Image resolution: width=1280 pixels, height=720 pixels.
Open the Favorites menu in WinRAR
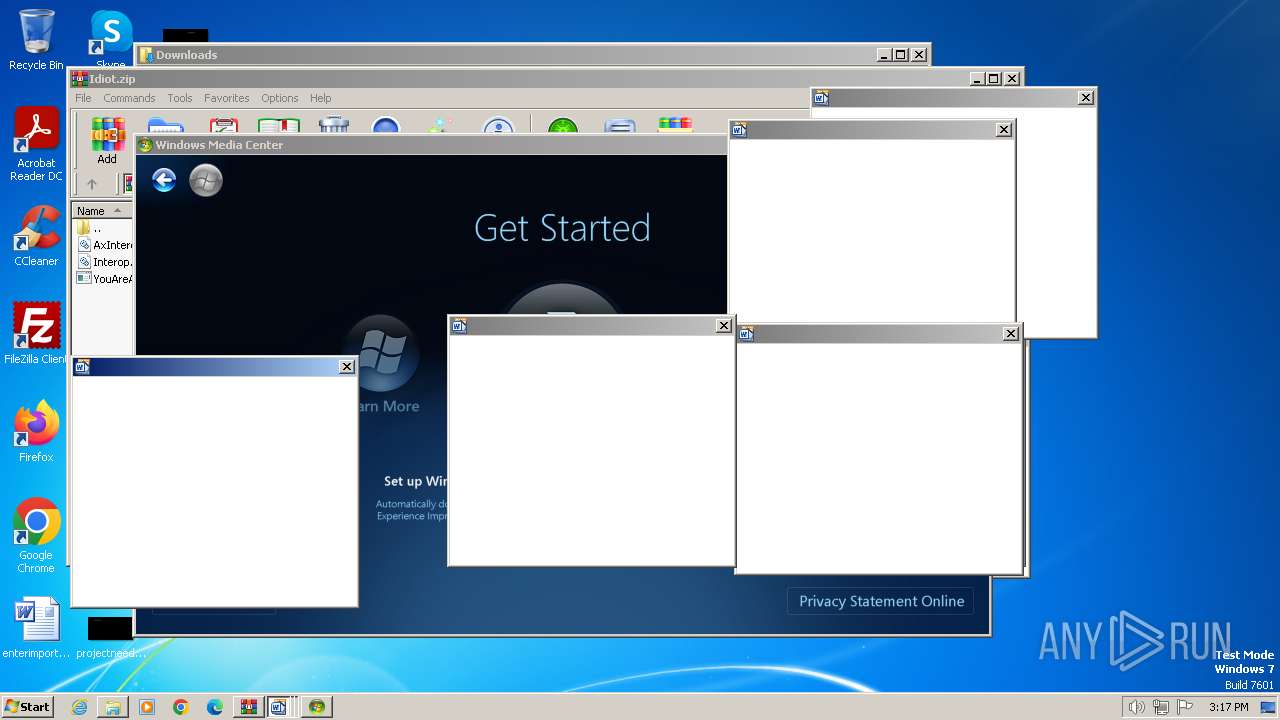(227, 98)
